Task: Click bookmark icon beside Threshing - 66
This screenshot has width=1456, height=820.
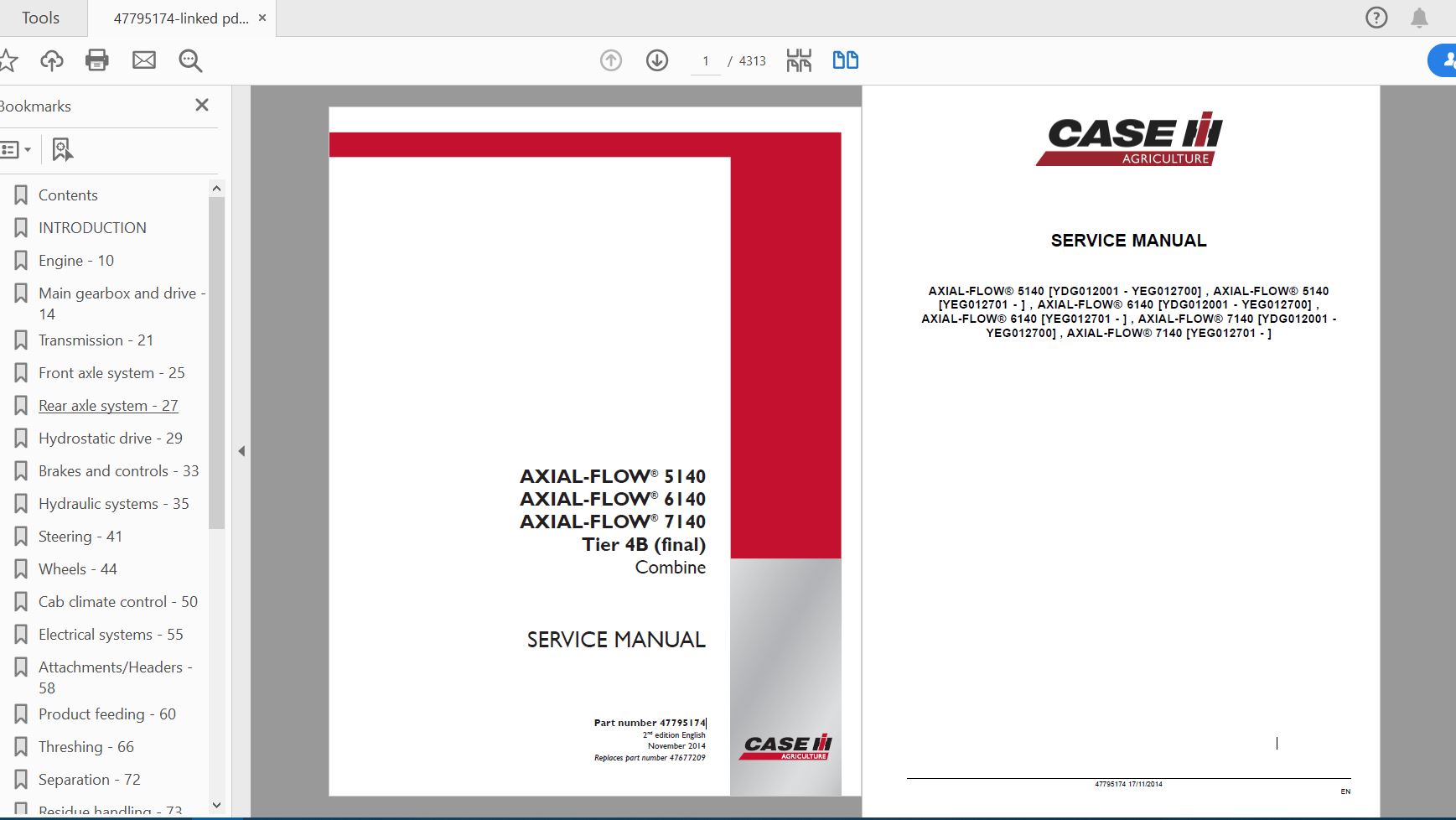Action: coord(21,747)
